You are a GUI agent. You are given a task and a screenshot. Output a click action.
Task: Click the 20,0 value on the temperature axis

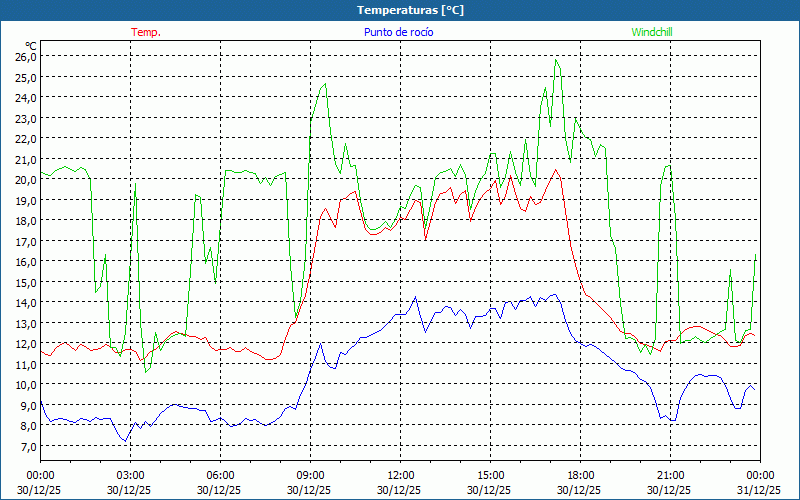tap(26, 179)
